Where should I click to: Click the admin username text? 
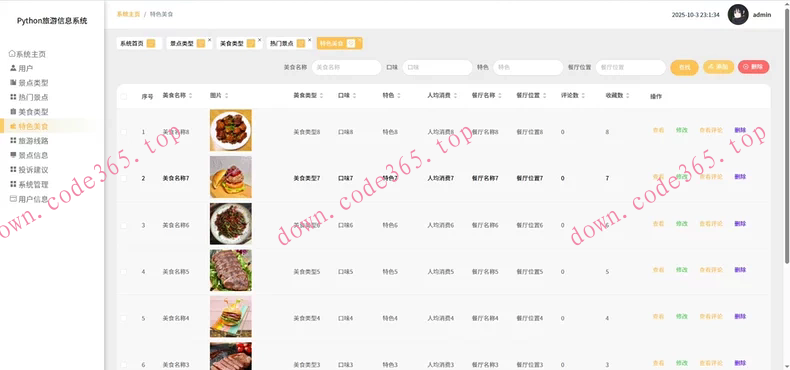[762, 15]
